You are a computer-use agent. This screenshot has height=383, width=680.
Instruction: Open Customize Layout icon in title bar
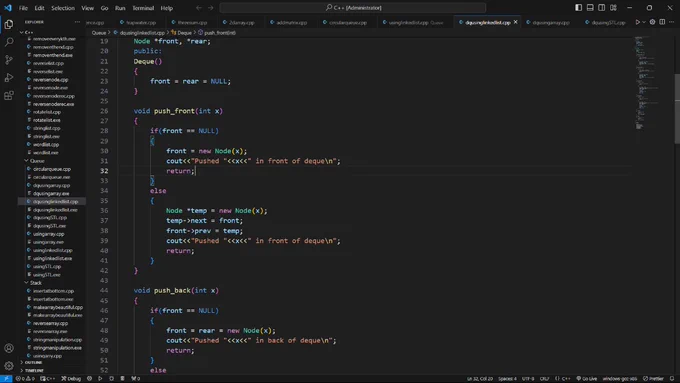(x=613, y=8)
